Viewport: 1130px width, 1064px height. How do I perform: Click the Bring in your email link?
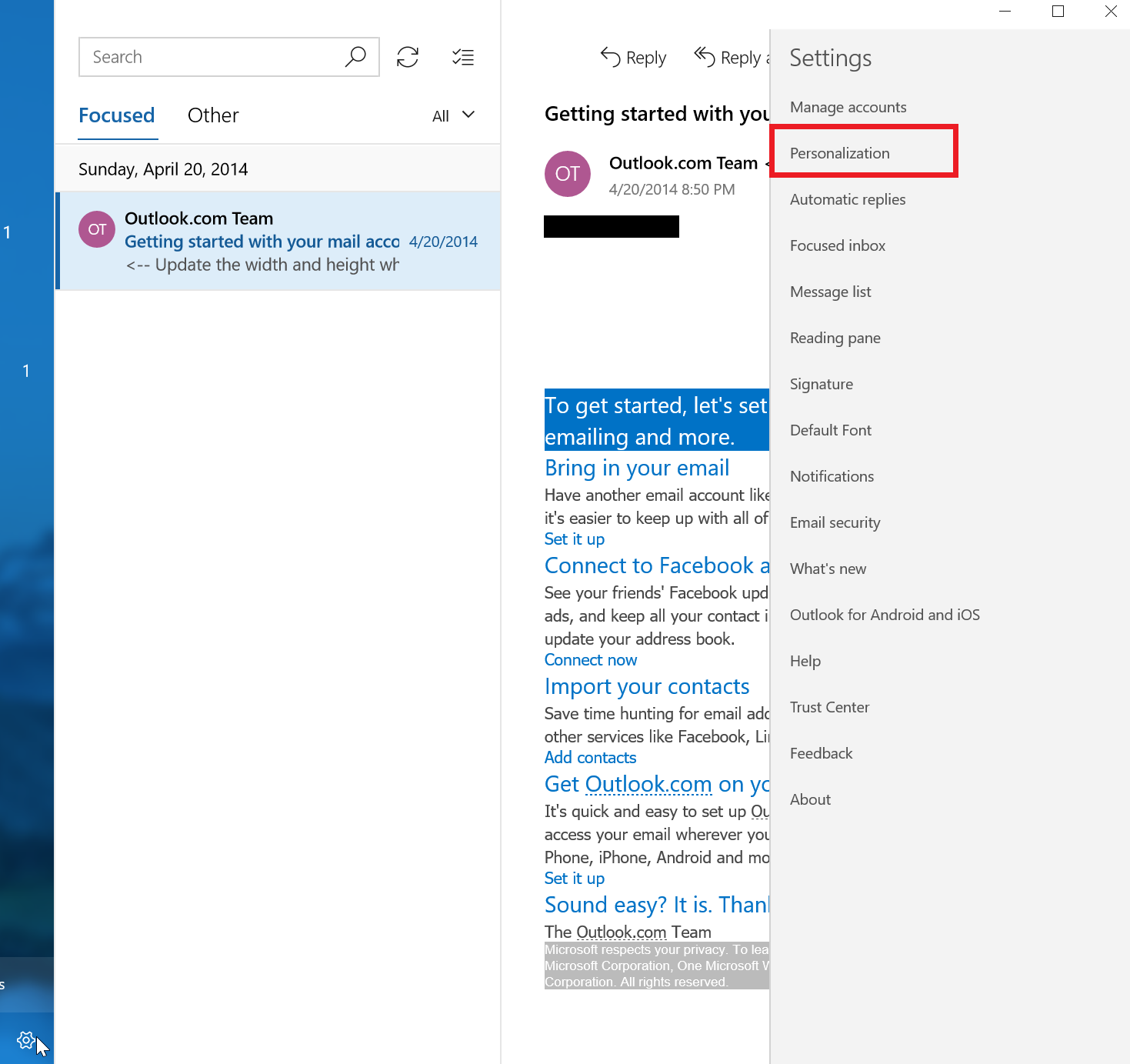point(637,468)
